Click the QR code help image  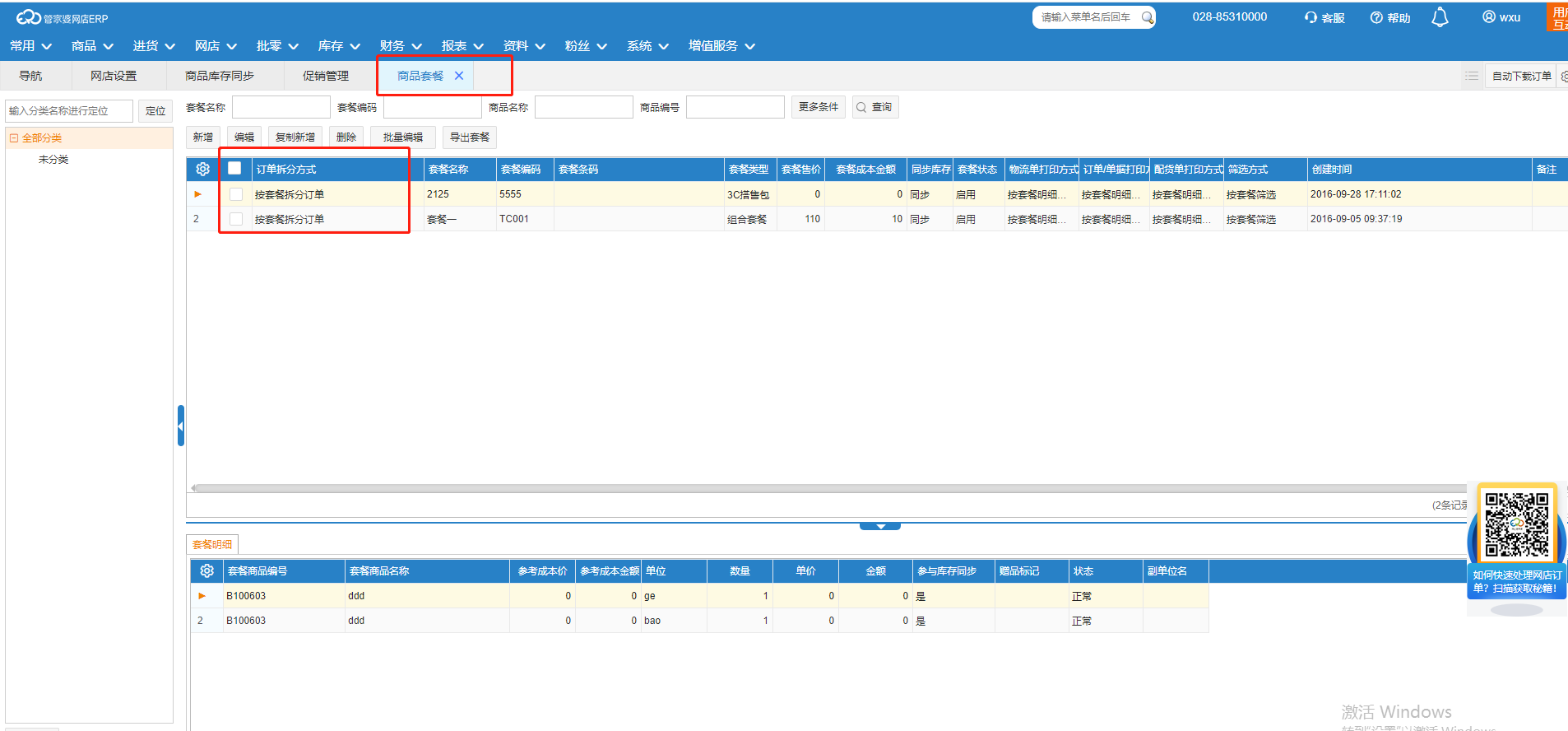(1516, 524)
